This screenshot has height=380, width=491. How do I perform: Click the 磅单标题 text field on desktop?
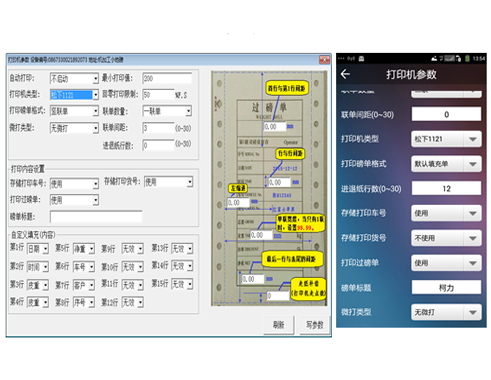coord(96,217)
